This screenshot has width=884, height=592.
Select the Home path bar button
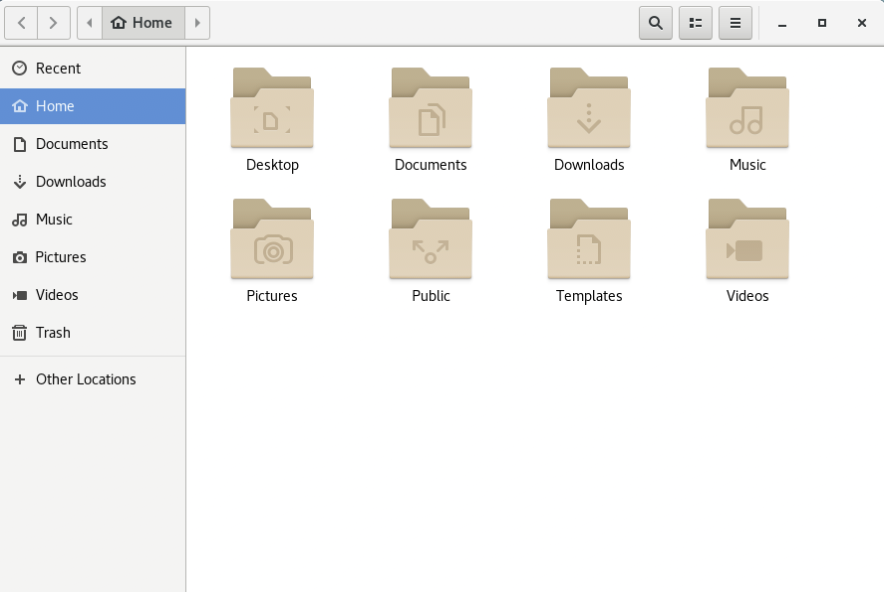click(143, 23)
